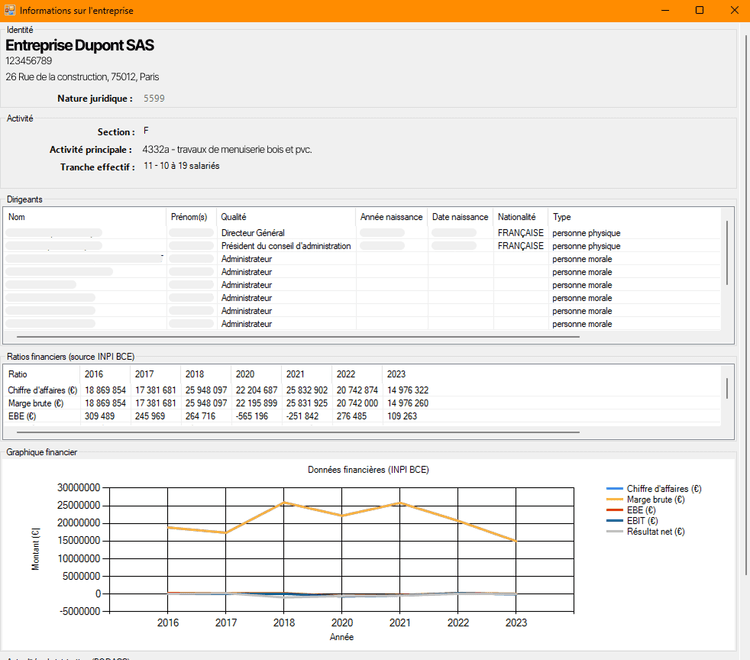Image resolution: width=750 pixels, height=660 pixels.
Task: Close the Informations sur l'entreprise window
Action: tap(735, 10)
